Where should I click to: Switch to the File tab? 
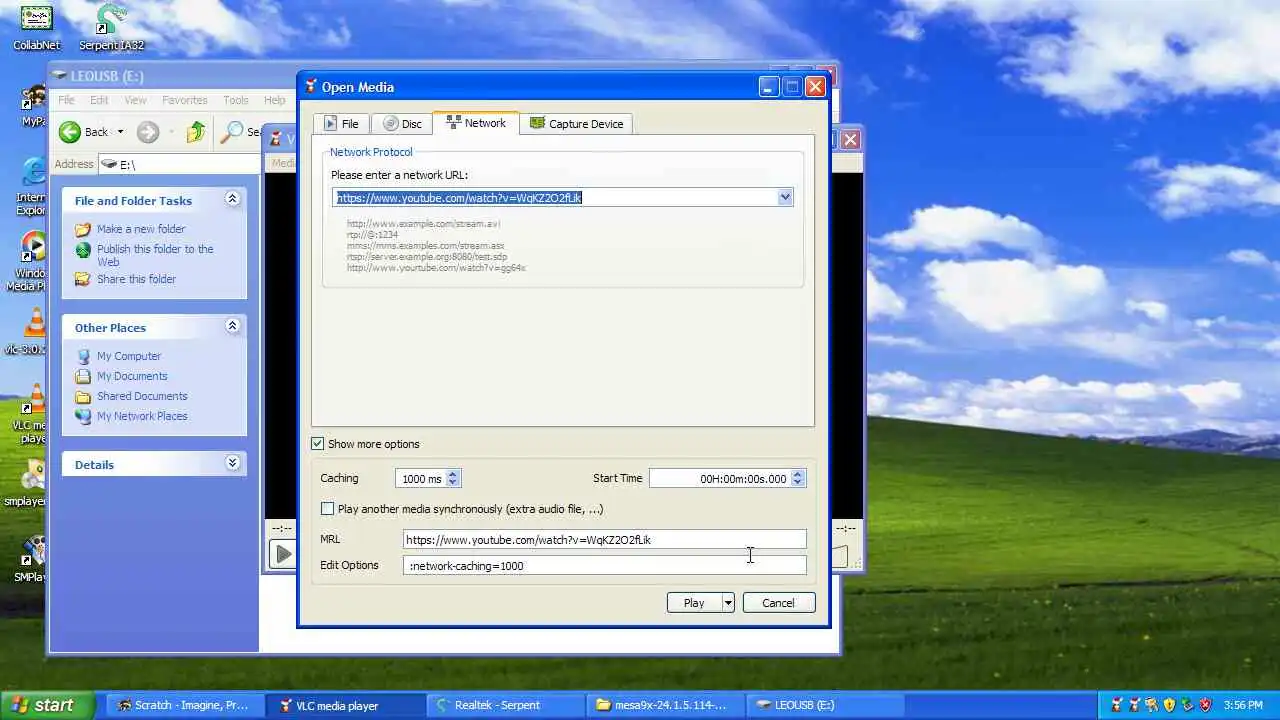[340, 124]
